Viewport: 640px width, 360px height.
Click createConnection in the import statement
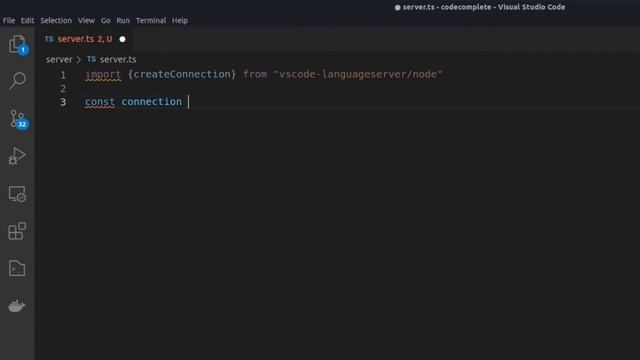[182, 74]
